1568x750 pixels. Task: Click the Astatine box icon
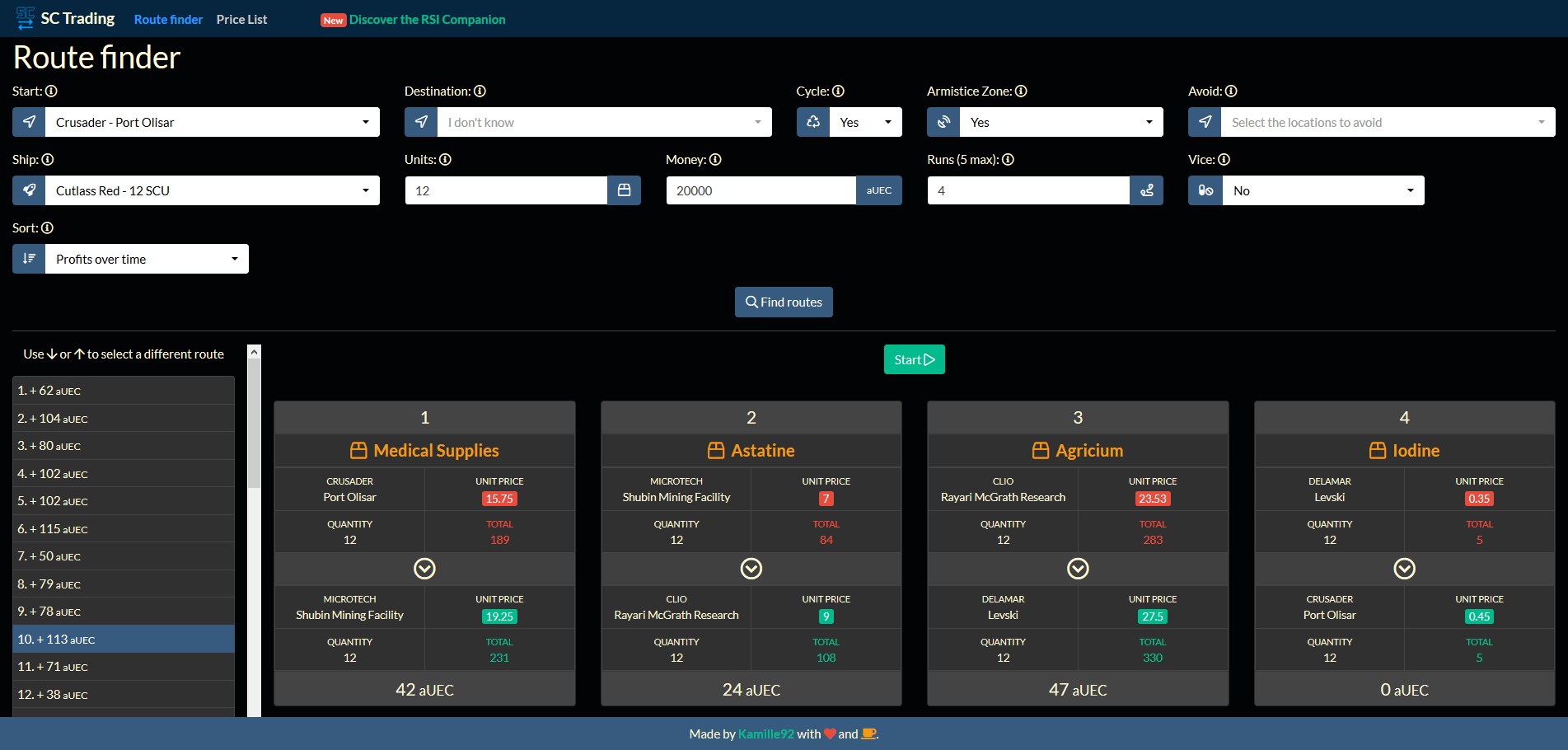(x=716, y=451)
